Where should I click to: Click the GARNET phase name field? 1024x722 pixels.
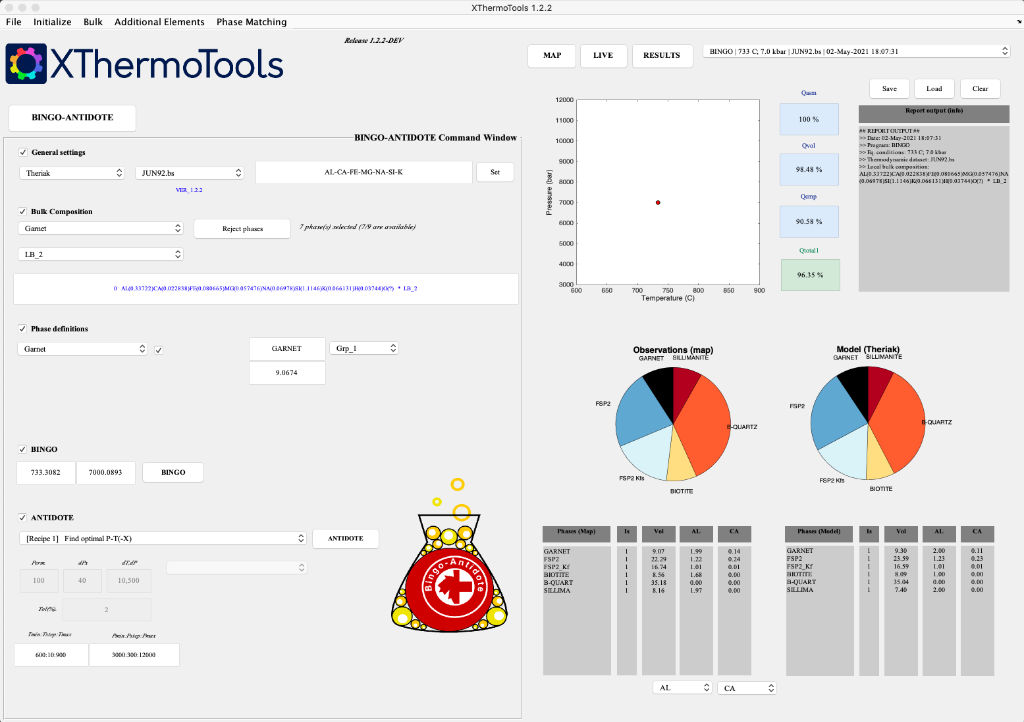pyautogui.click(x=287, y=349)
